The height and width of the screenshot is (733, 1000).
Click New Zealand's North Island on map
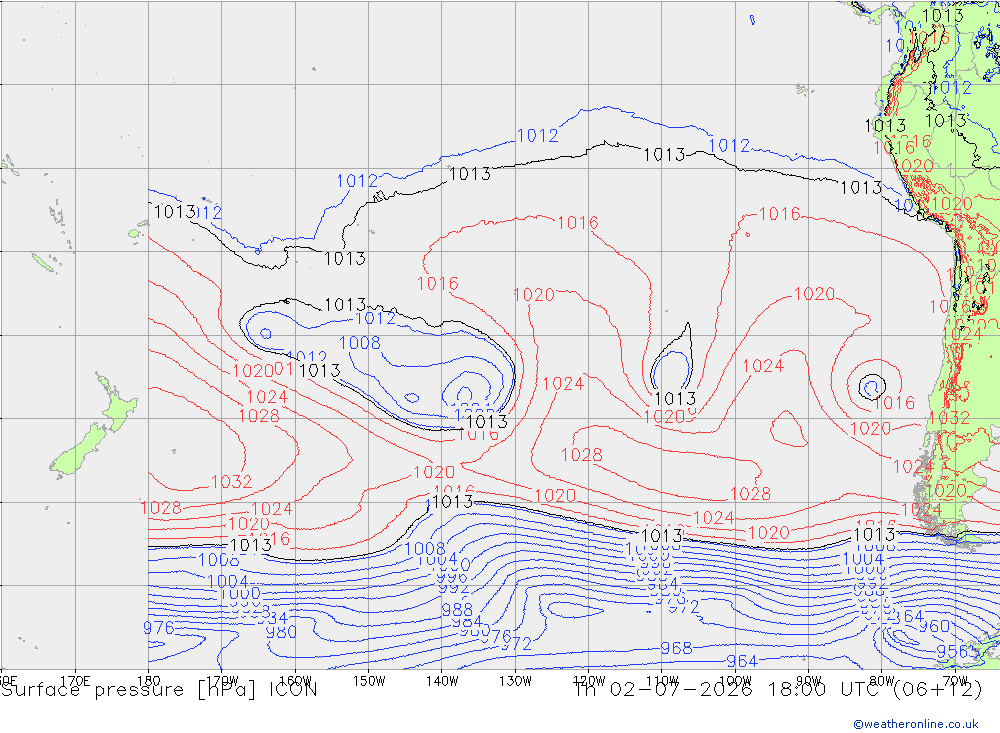point(118,402)
